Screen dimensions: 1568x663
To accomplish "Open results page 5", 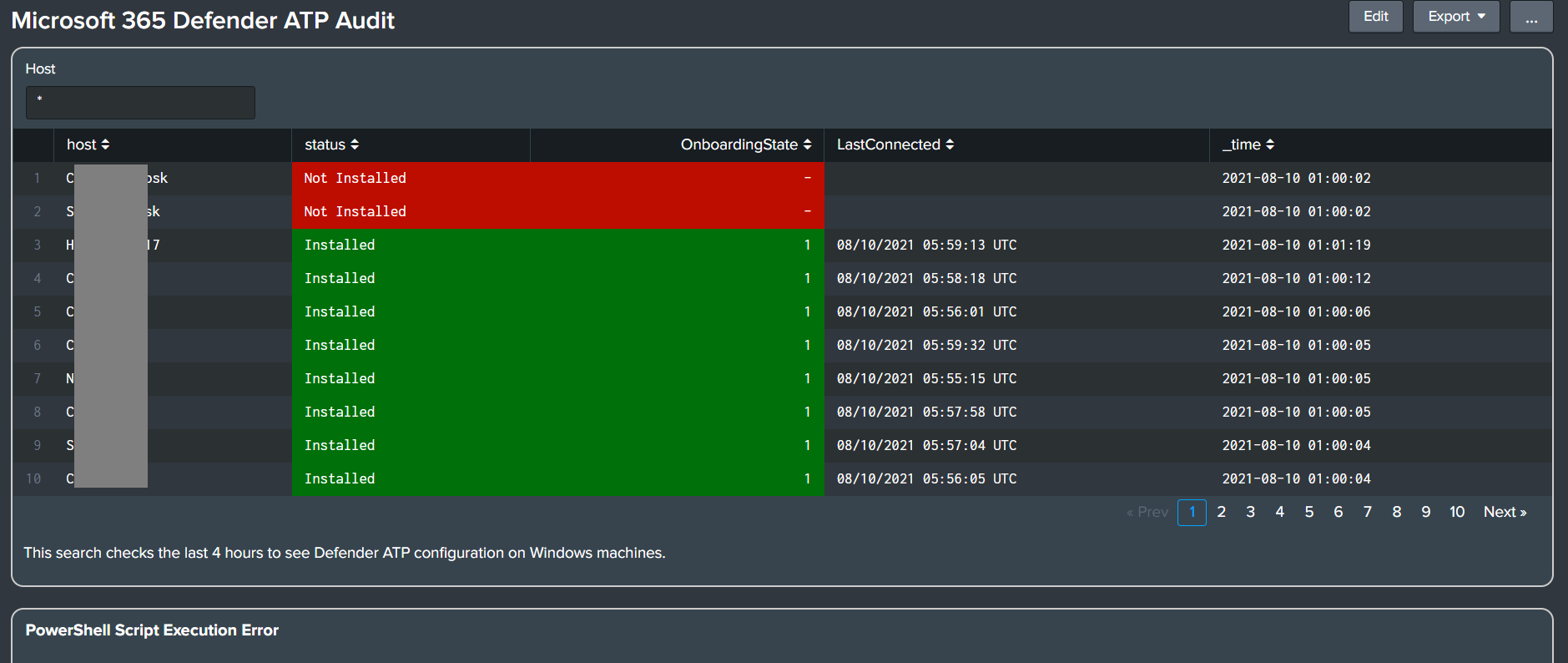I will click(1309, 512).
